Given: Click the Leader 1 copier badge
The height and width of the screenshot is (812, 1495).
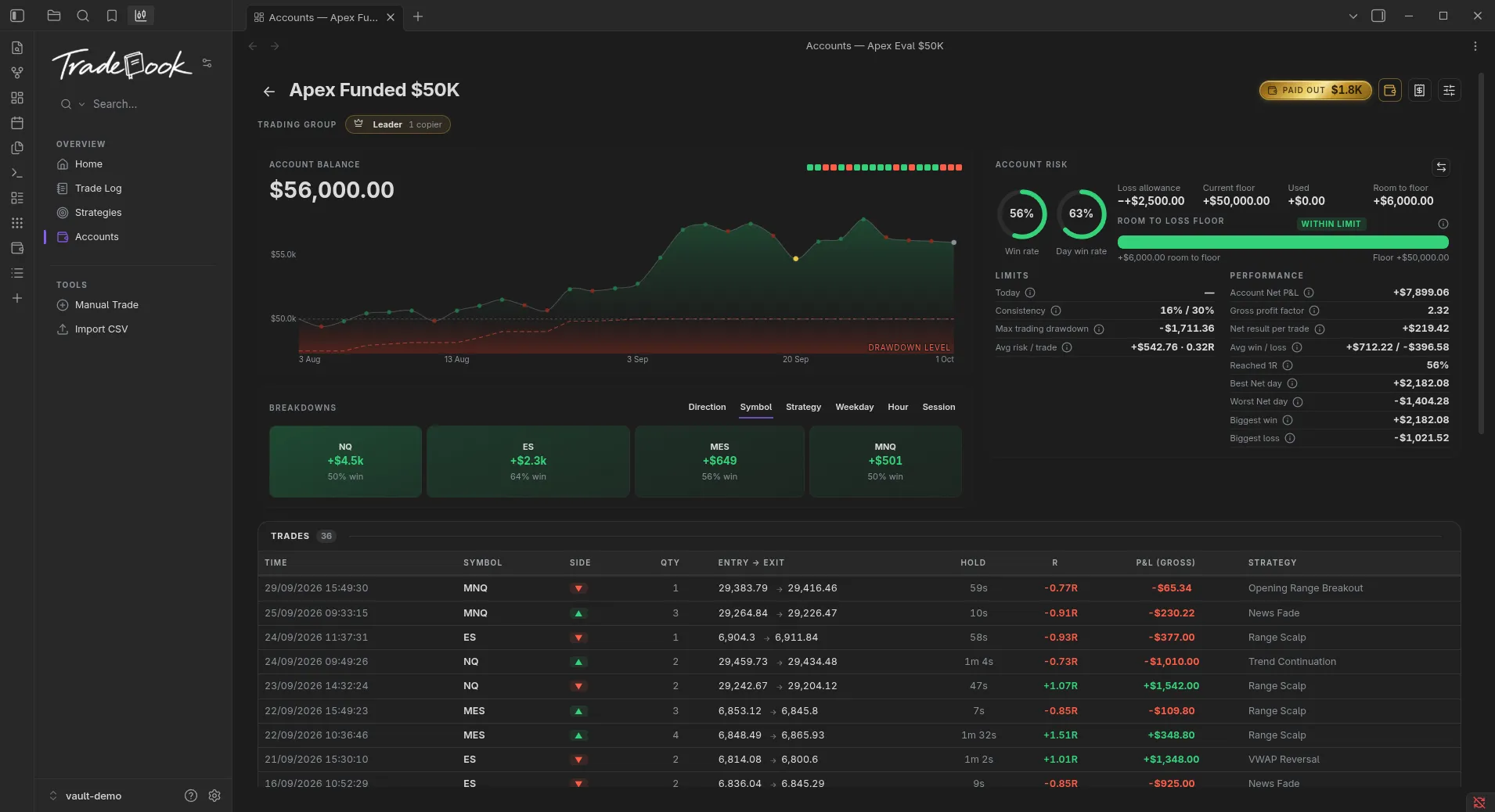Looking at the screenshot, I should coord(398,124).
